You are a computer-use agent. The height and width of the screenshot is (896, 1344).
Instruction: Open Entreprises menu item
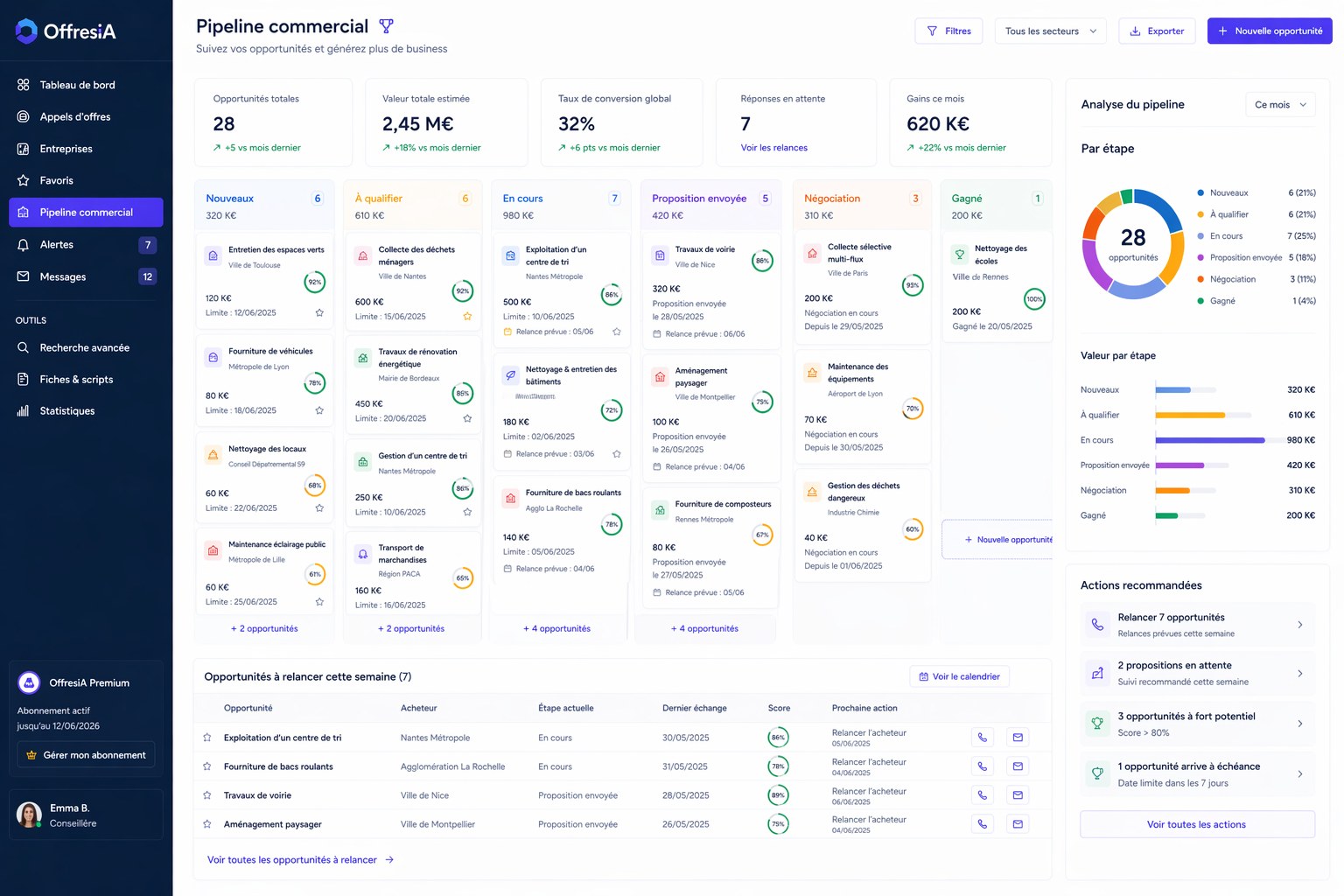86,149
